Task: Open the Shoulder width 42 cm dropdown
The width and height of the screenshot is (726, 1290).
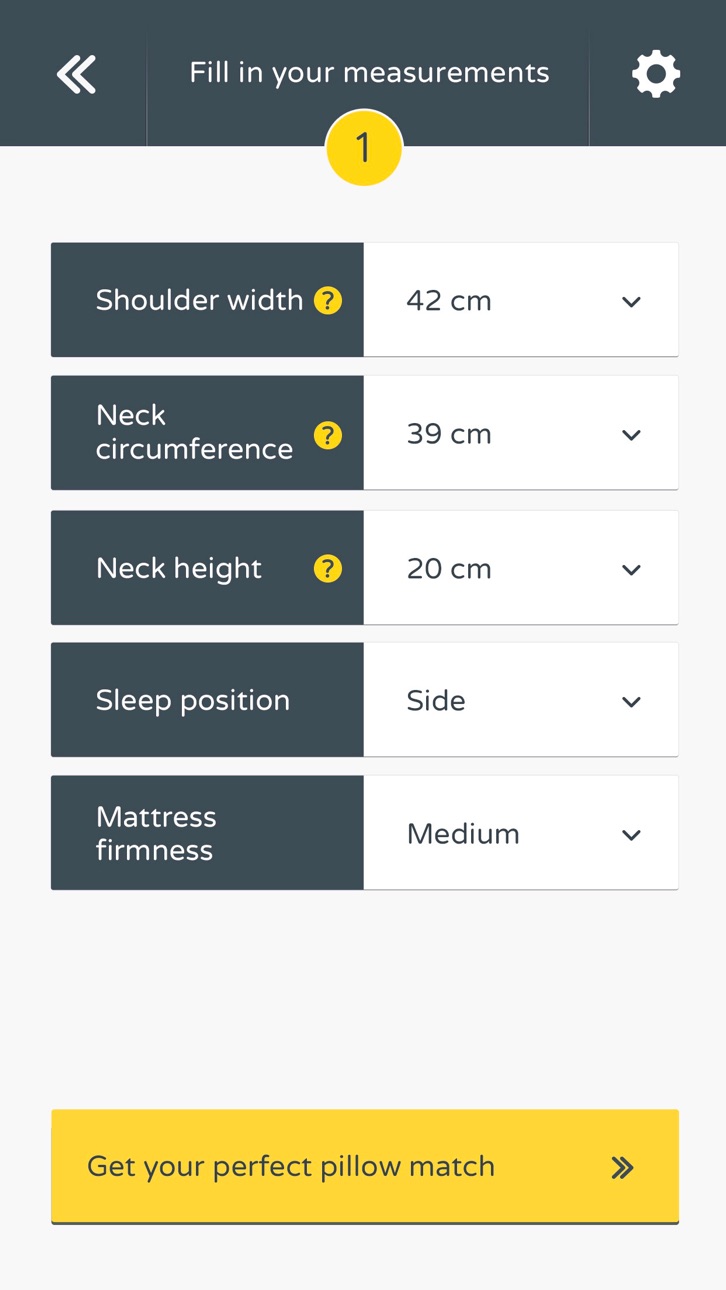Action: click(521, 300)
